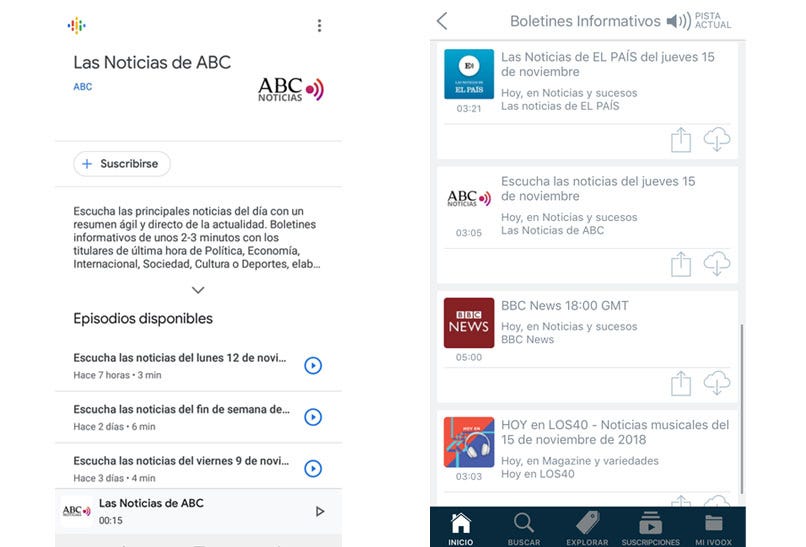Open 'HOY en LOS40 - Noticias musicales' title

pos(615,432)
